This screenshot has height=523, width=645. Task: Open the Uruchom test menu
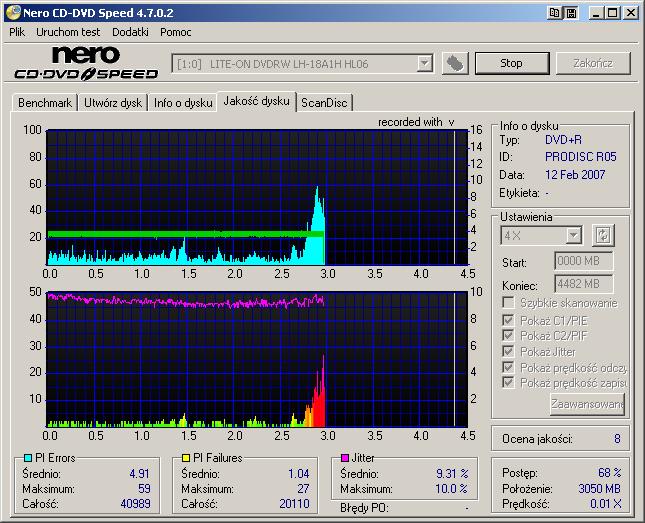pos(68,32)
